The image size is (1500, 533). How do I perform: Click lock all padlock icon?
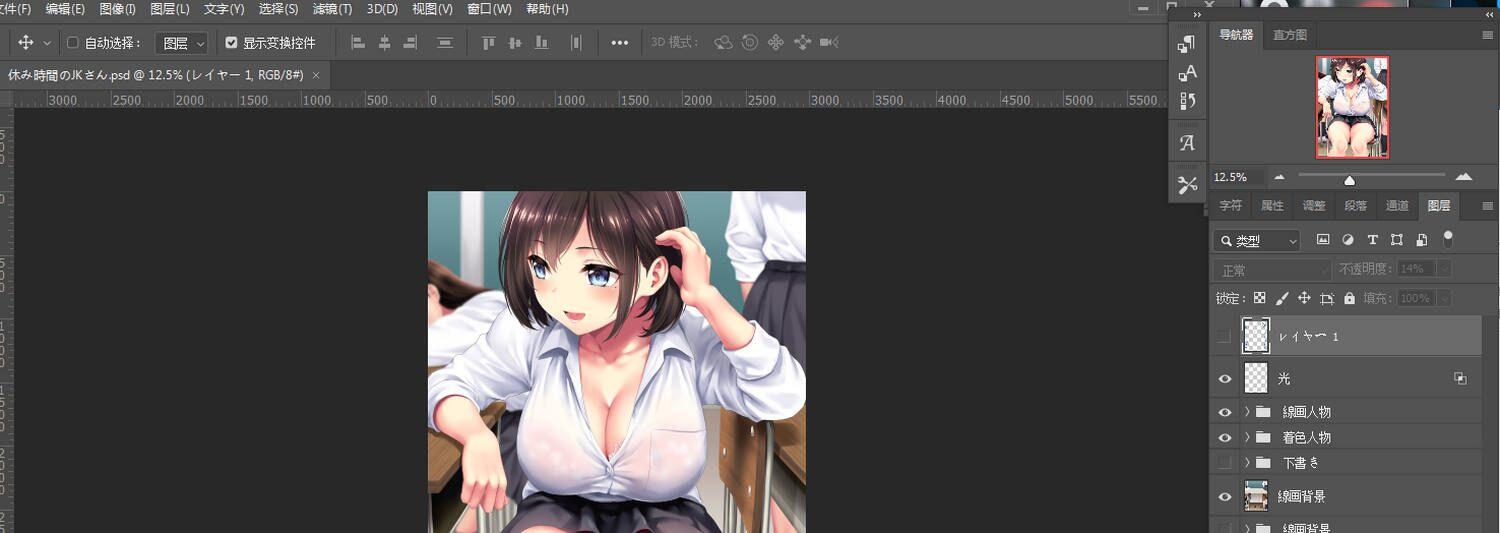click(x=1350, y=298)
